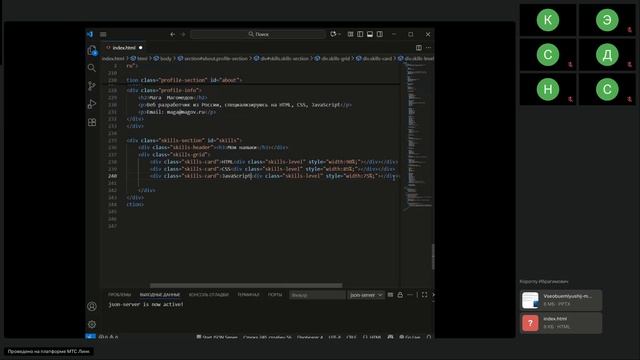Show errors and warnings count
This screenshot has height=360, width=640.
point(109,337)
